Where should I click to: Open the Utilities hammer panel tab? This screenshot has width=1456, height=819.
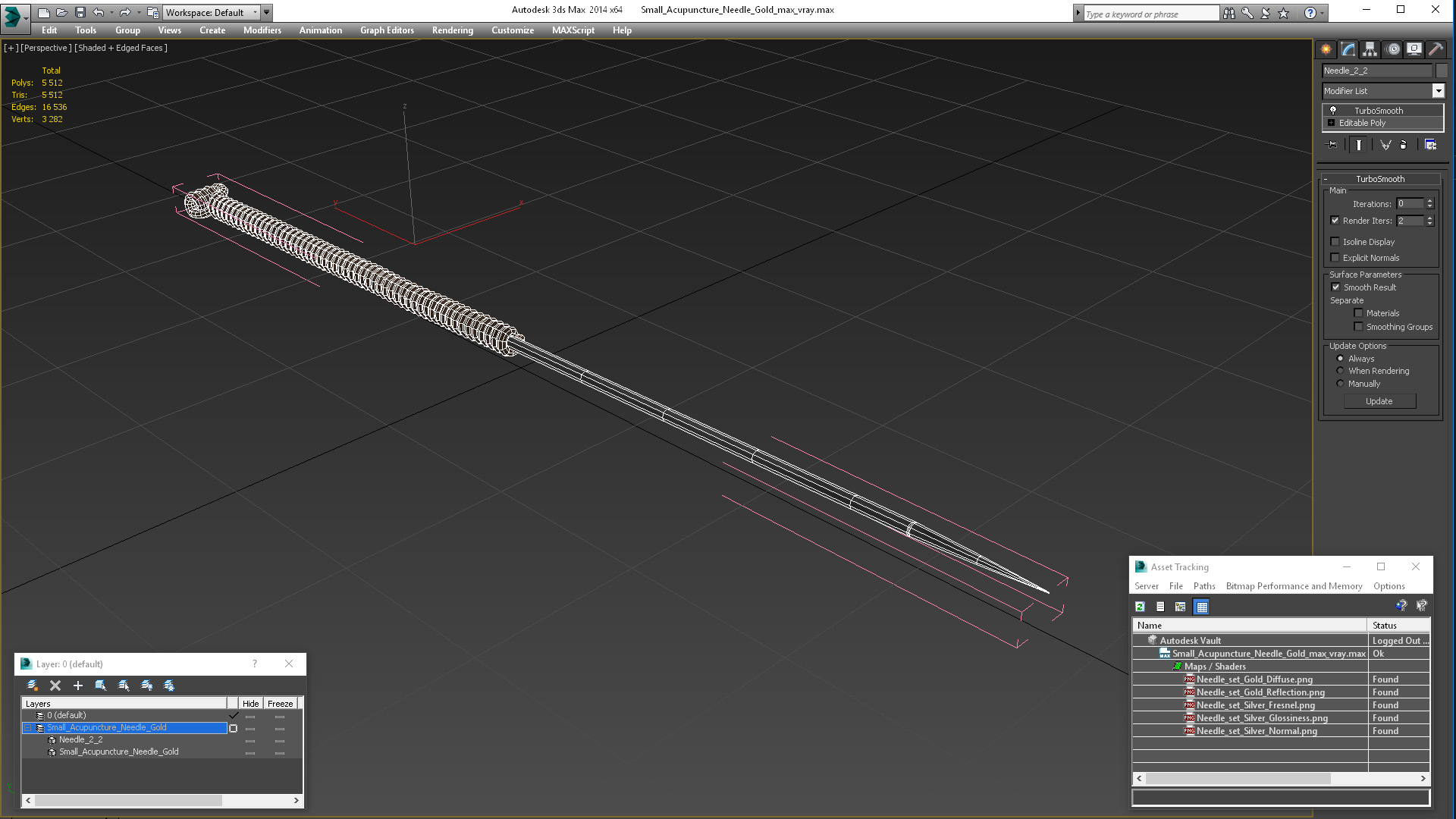pos(1436,49)
